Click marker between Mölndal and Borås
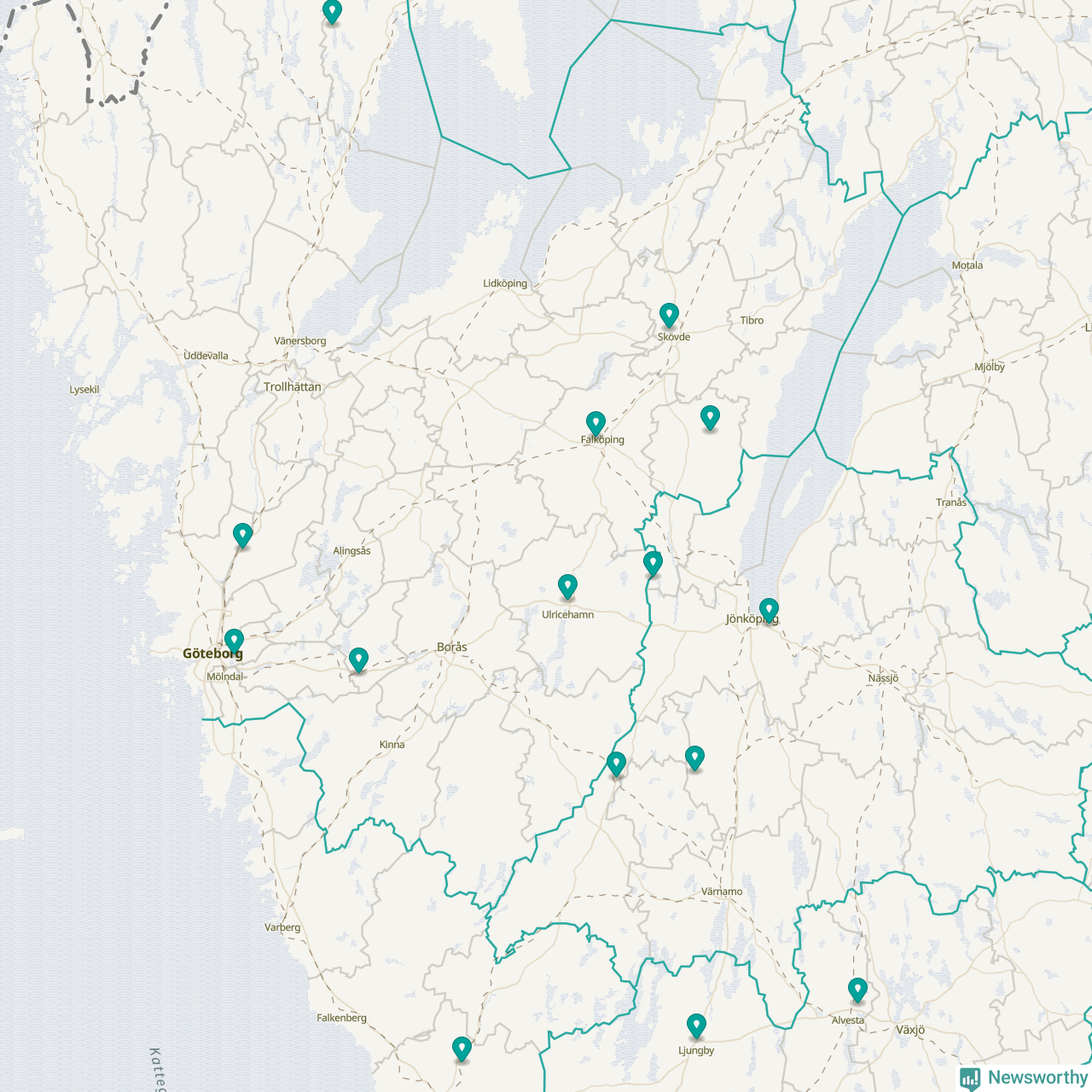This screenshot has height=1092, width=1092. [x=358, y=659]
